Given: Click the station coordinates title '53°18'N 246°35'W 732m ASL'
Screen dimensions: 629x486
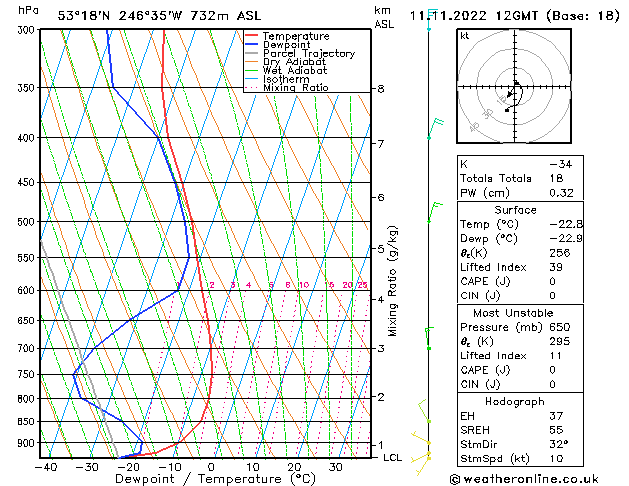Looking at the screenshot, I should 159,16.
